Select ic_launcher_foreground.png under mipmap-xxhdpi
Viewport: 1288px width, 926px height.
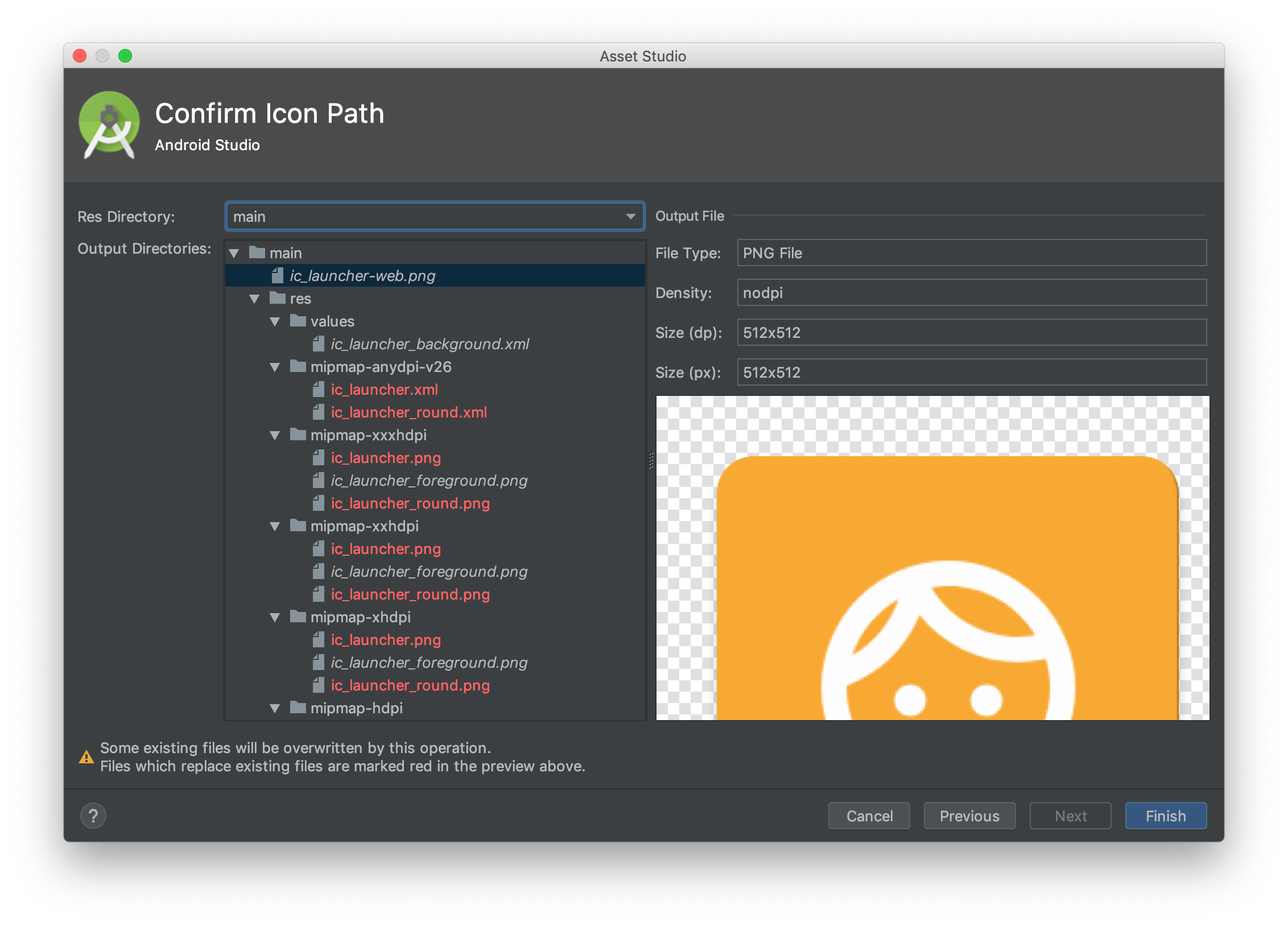point(429,572)
